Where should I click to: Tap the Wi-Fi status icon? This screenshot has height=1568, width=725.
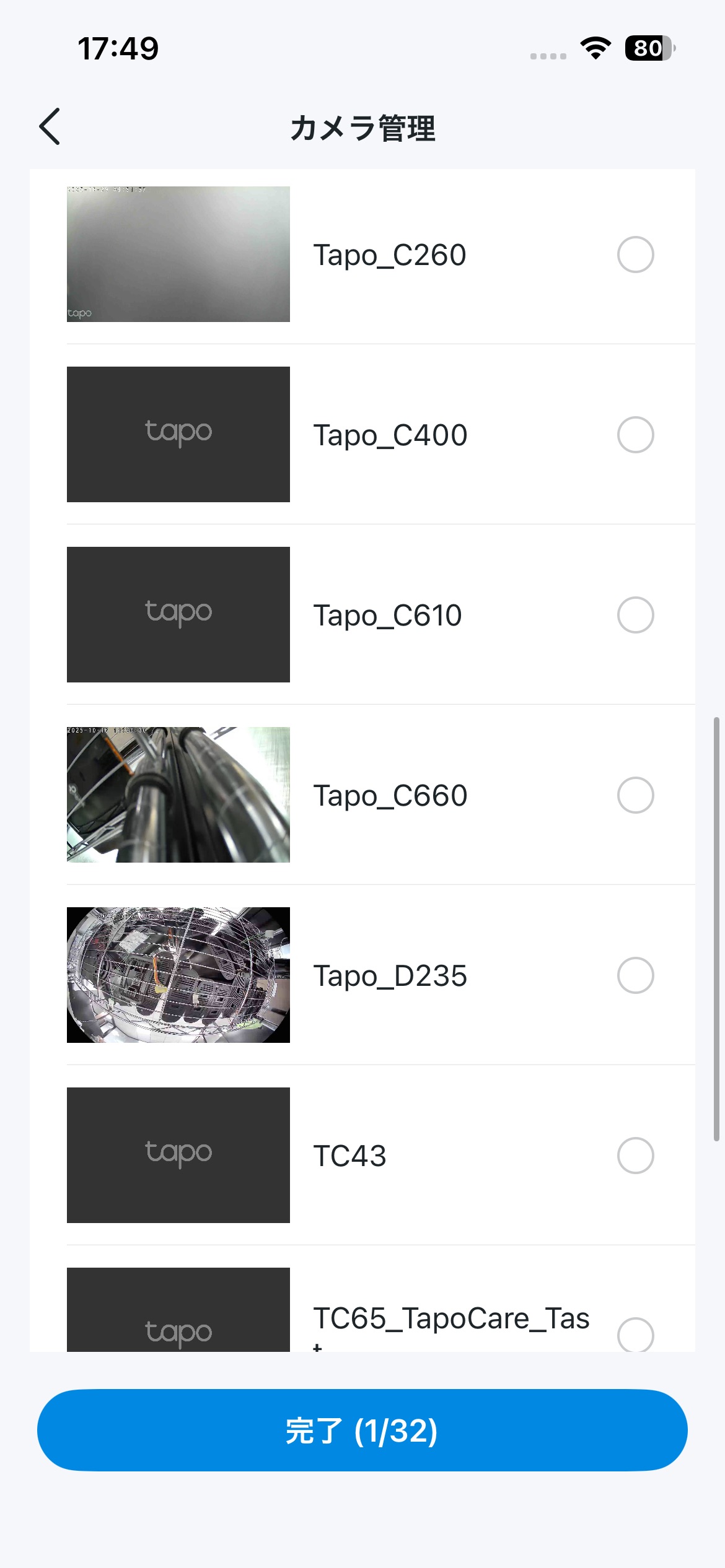[x=595, y=48]
